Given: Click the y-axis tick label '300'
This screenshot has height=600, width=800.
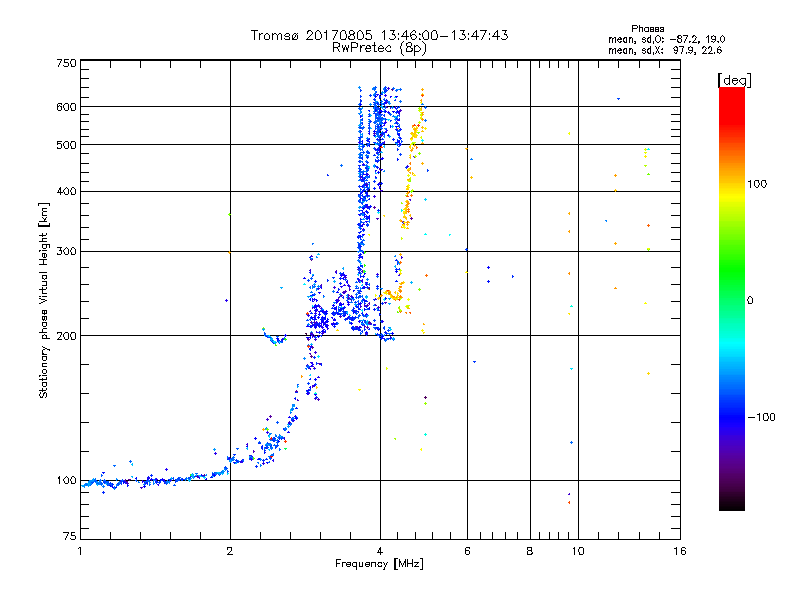Looking at the screenshot, I should (x=66, y=252).
